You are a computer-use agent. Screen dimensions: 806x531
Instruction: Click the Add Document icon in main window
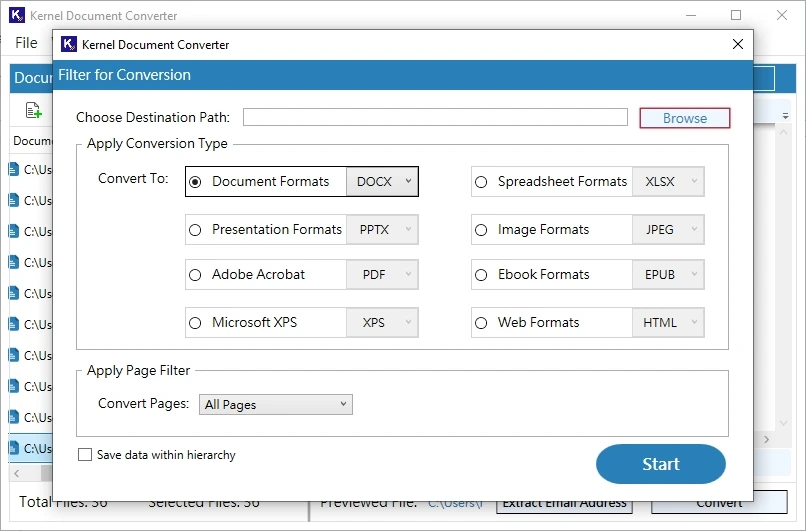33,110
